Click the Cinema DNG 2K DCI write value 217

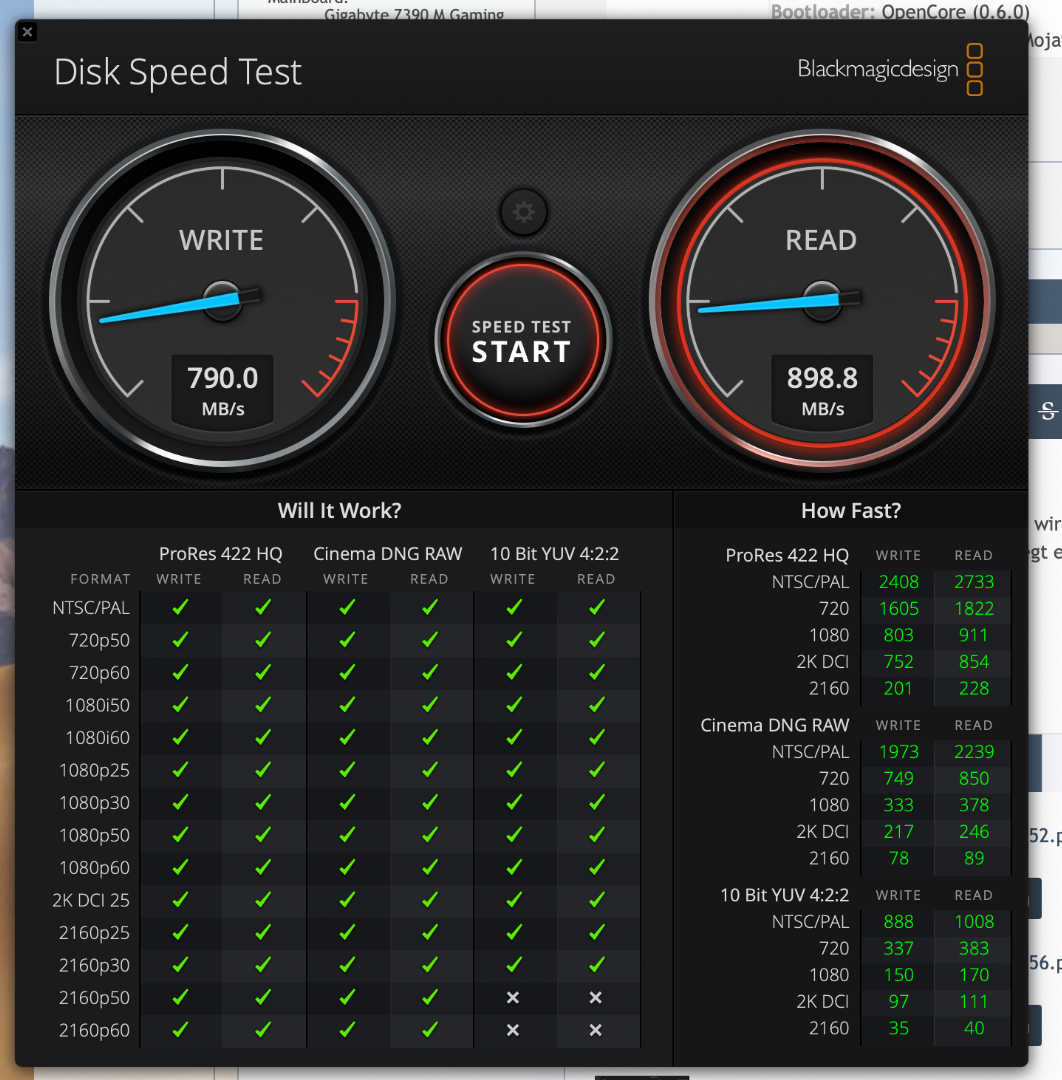click(x=899, y=832)
